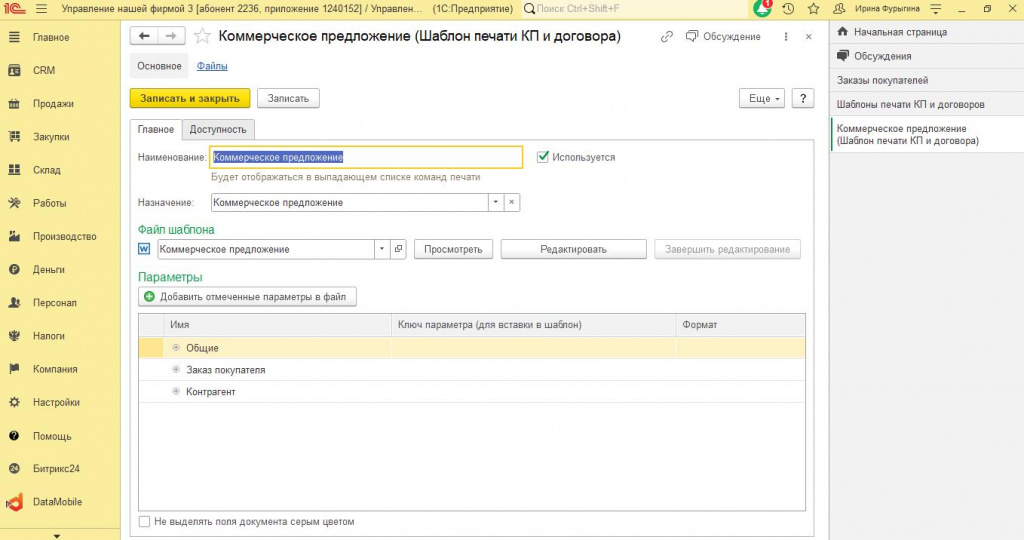This screenshot has height=540, width=1024.
Task: Open the Файлы link
Action: coord(212,66)
